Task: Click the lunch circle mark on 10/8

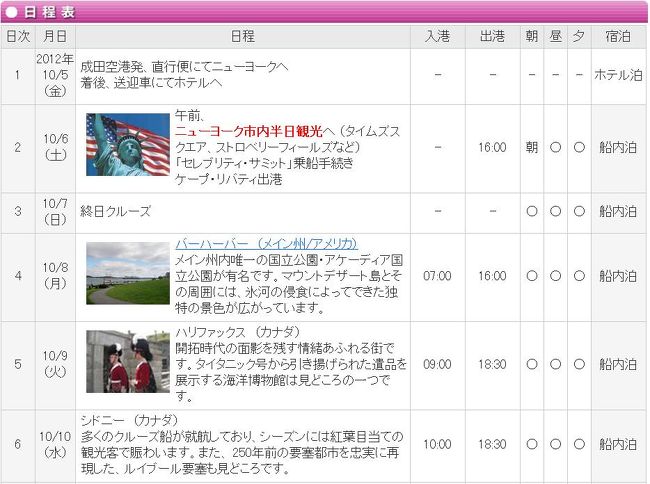Action: [x=555, y=276]
